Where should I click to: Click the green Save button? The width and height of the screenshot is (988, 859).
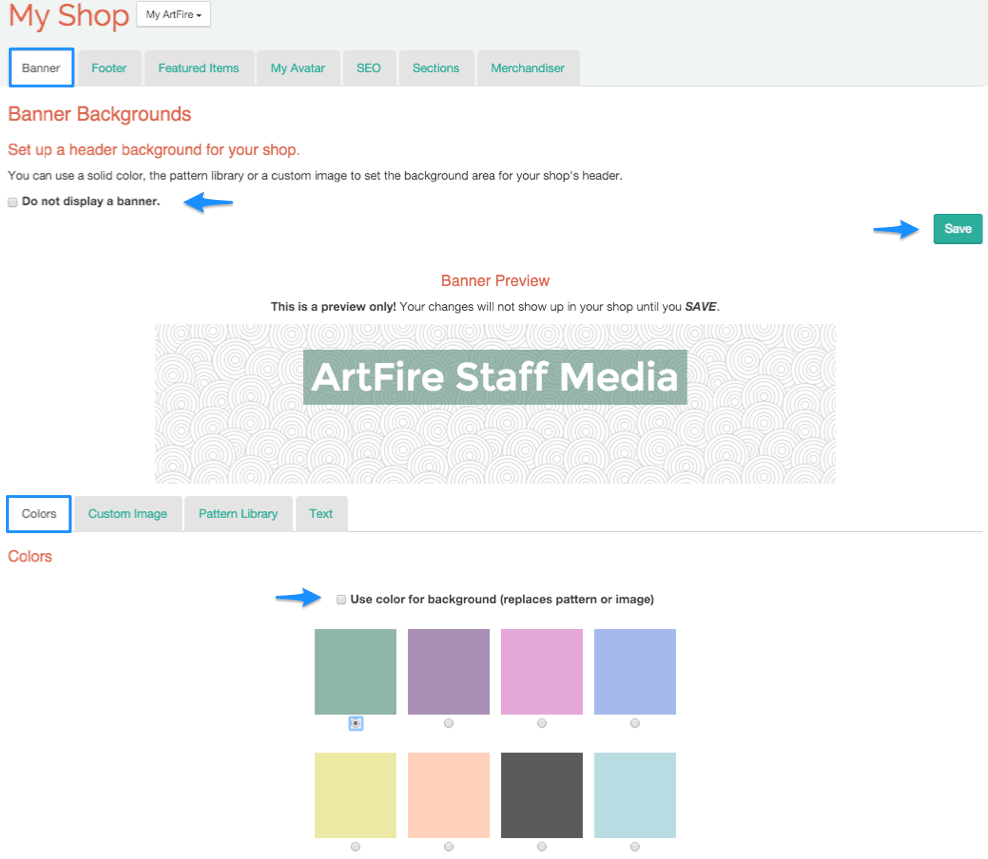(958, 229)
